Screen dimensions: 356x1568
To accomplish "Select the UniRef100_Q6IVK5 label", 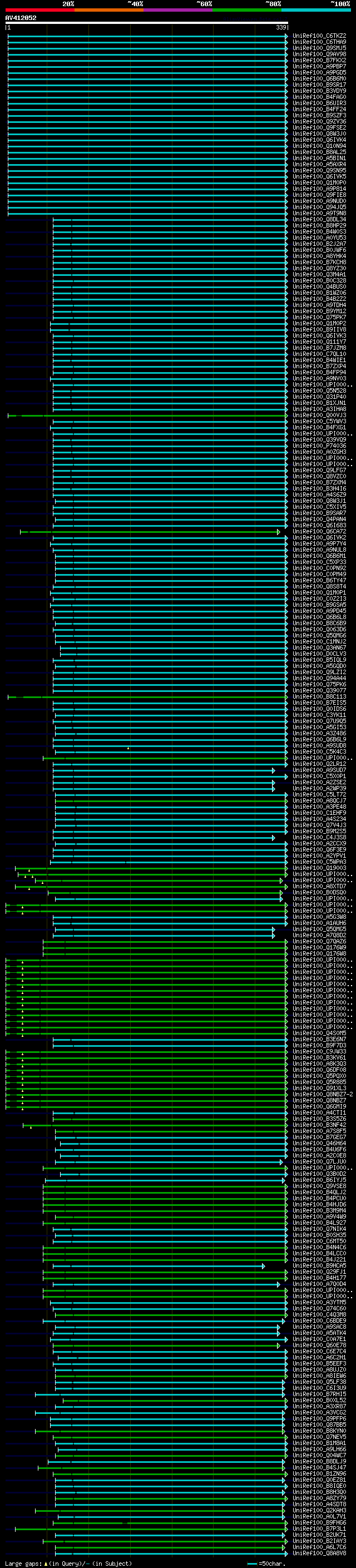I will pyautogui.click(x=319, y=176).
